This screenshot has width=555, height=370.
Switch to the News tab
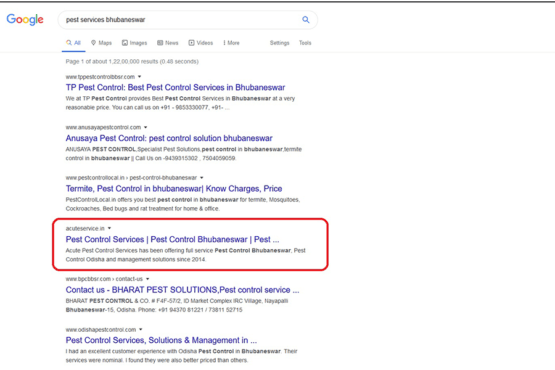click(168, 43)
